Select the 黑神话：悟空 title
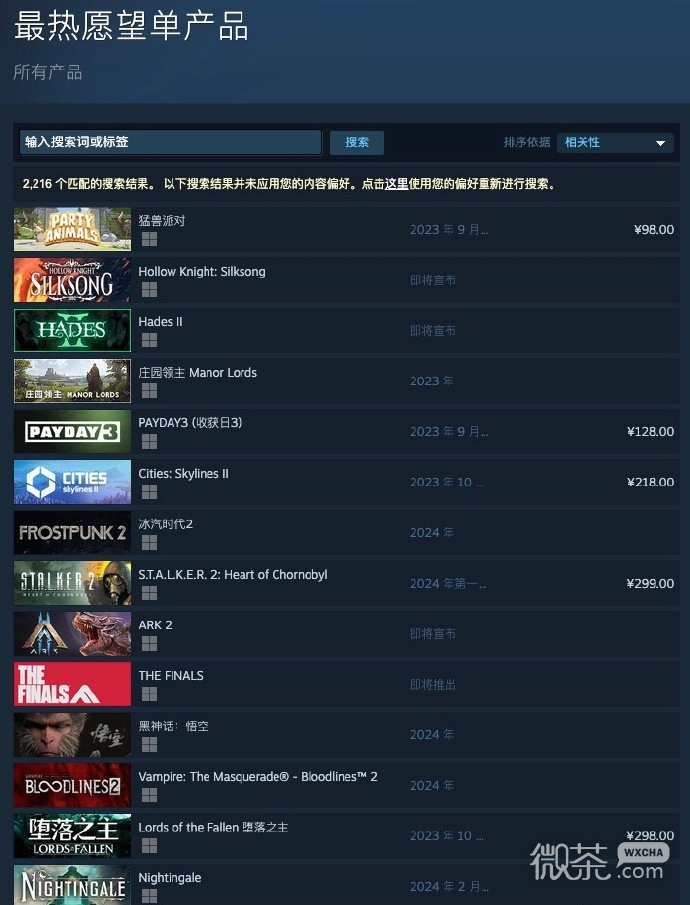 click(x=173, y=726)
